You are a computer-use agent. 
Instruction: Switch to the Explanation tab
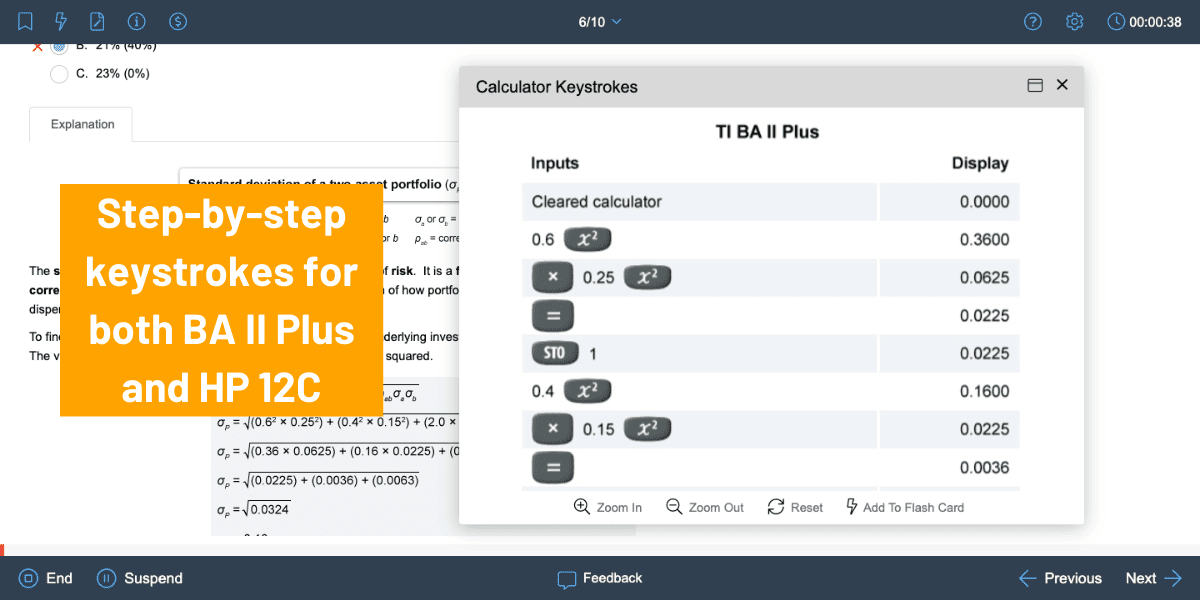(80, 123)
